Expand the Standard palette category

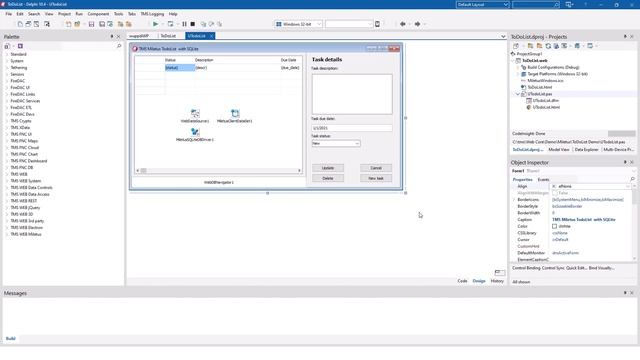tap(7, 54)
